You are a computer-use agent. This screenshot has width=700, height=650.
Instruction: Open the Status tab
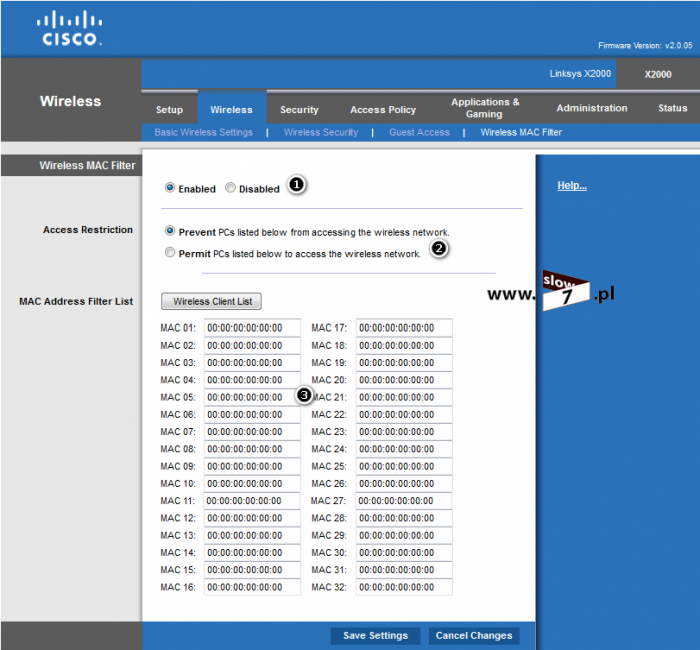(x=673, y=108)
